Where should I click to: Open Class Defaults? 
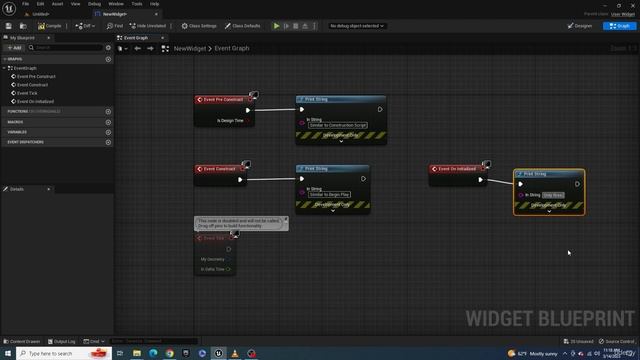(x=242, y=26)
